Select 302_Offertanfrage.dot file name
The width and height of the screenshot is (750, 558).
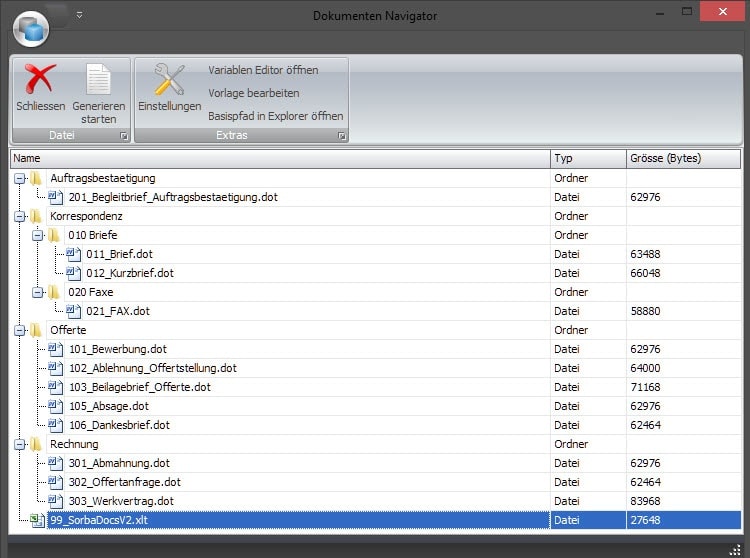click(125, 482)
